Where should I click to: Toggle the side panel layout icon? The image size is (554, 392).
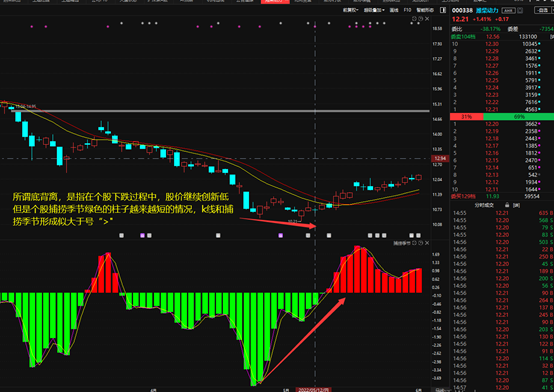click(443, 10)
